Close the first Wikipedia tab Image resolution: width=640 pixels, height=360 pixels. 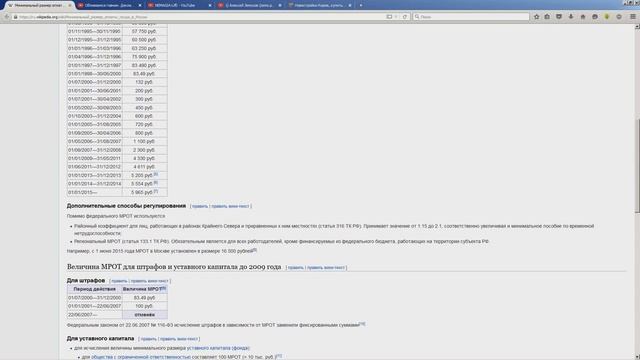(70, 5)
